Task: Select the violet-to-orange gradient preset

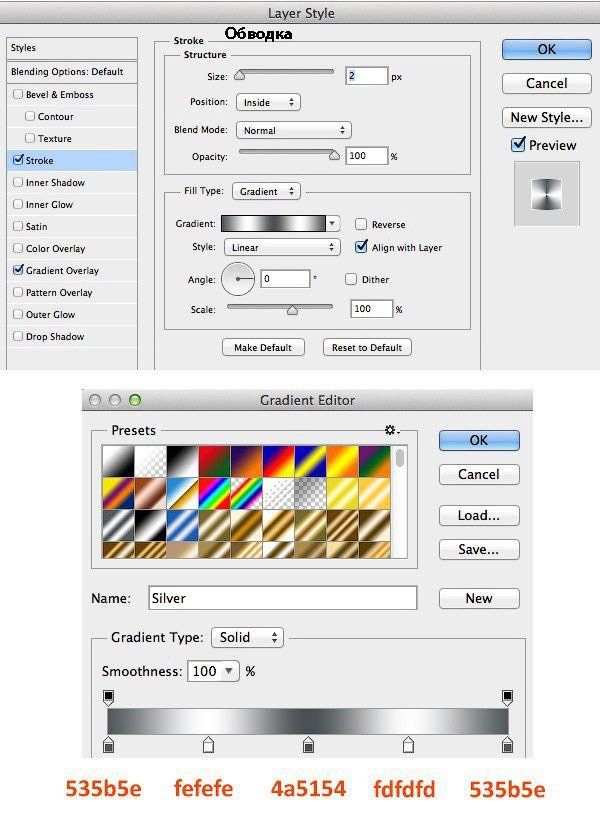Action: [247, 461]
